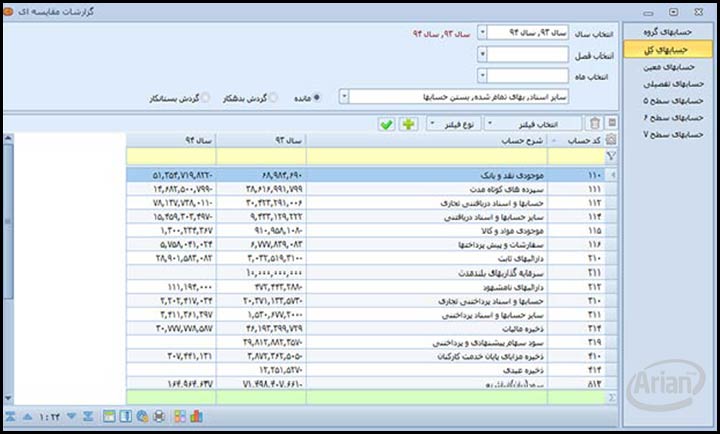The image size is (720, 434).
Task: Select the گردش بدهکار radio option
Action: point(273,98)
